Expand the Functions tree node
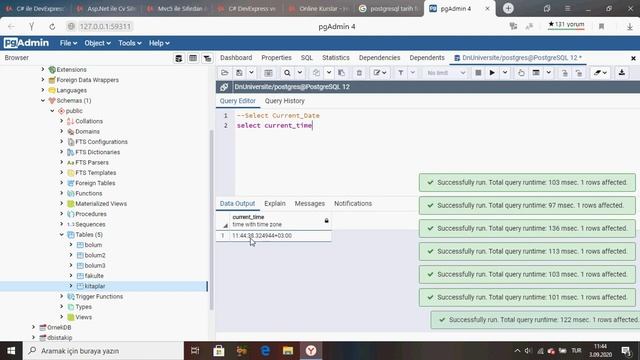Screen dimensions: 640x360 click(x=62, y=193)
